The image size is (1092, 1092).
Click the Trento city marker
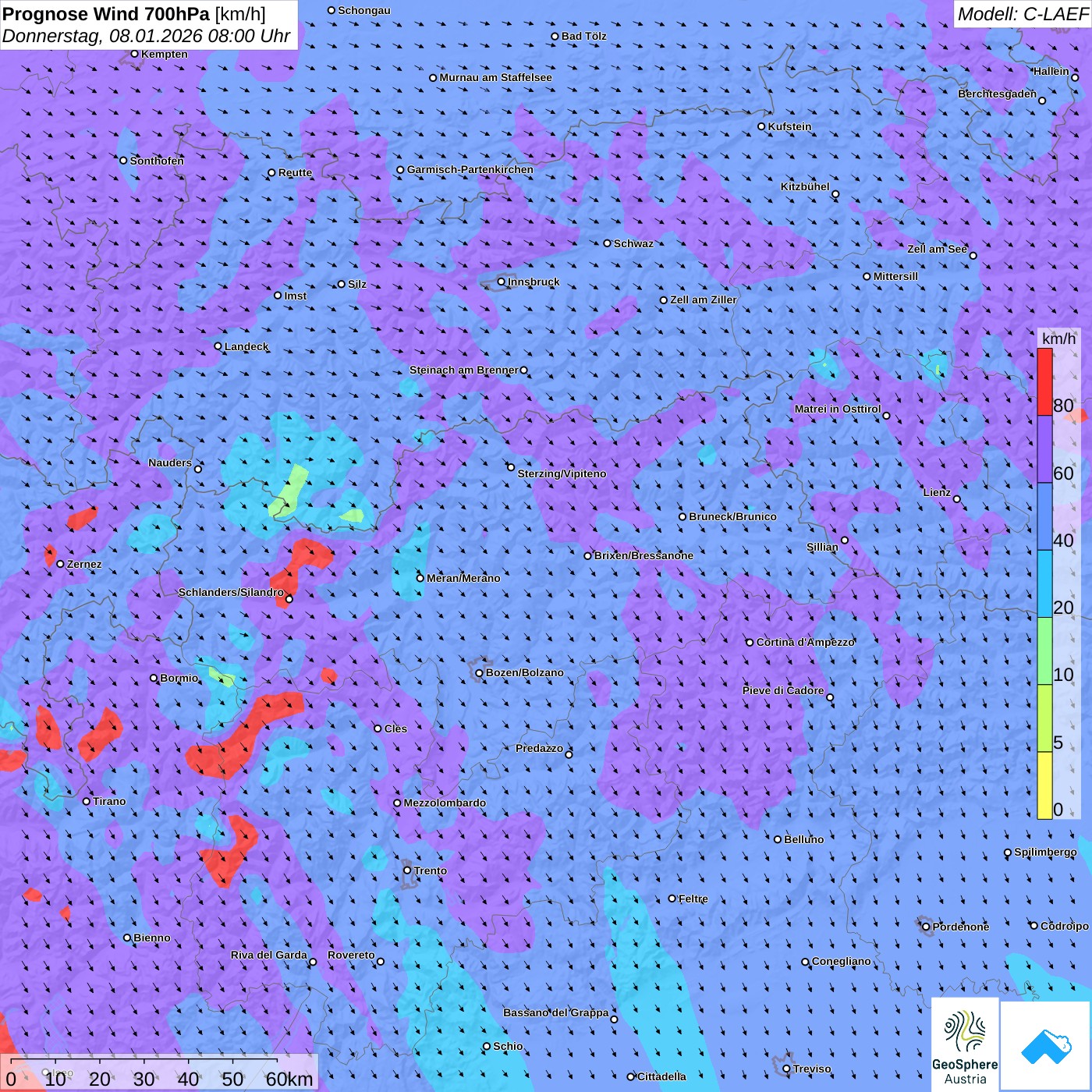(x=407, y=870)
